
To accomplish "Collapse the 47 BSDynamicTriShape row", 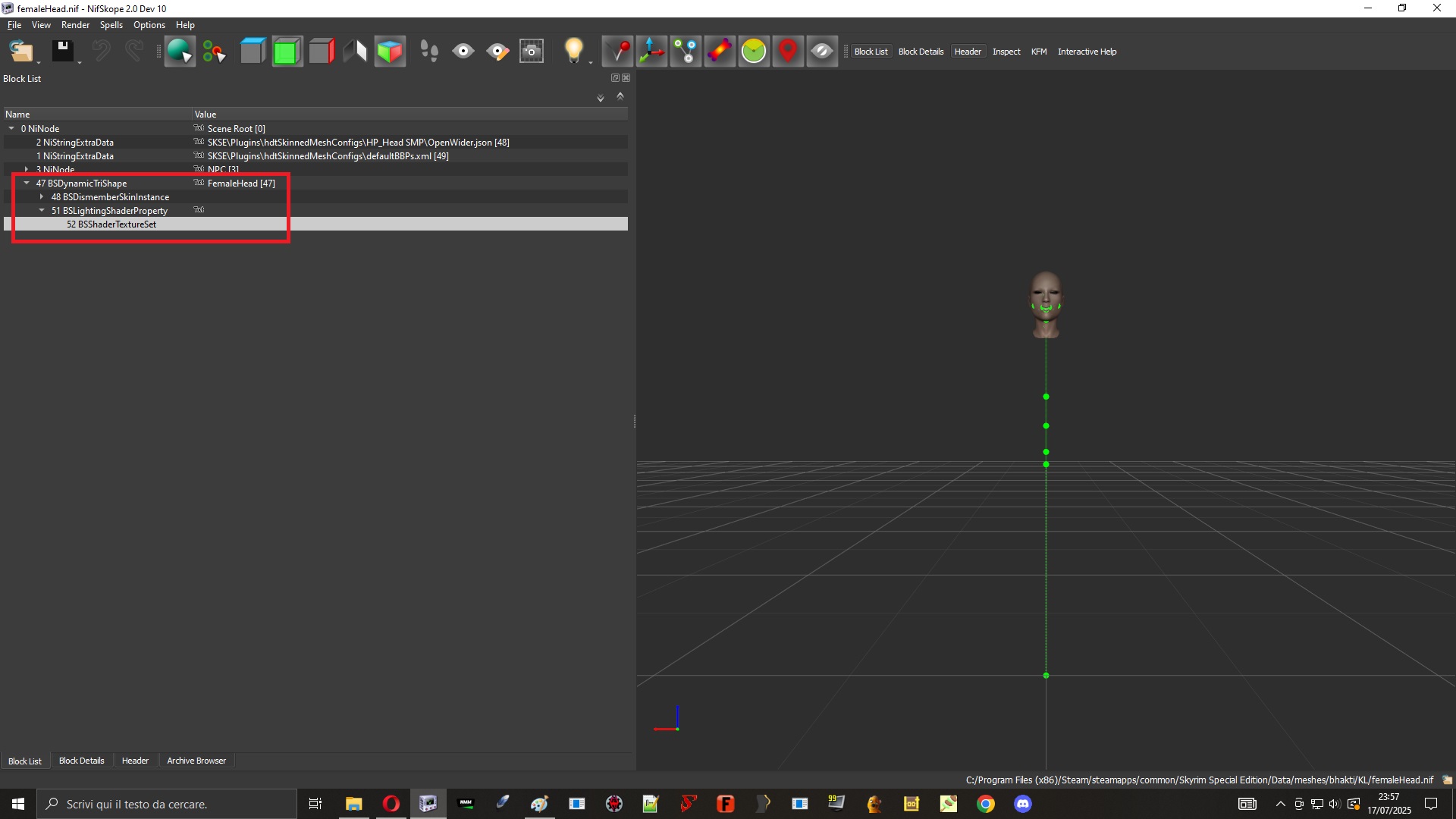I will tap(27, 183).
